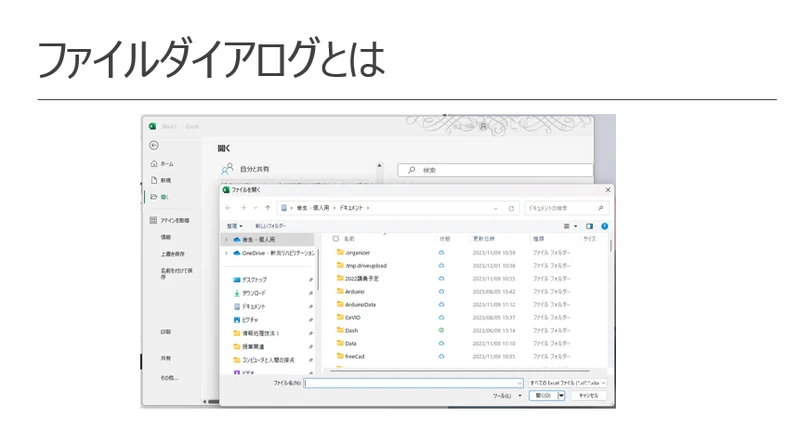Click 新しいフォルダー button
The image size is (800, 427).
[x=270, y=226]
